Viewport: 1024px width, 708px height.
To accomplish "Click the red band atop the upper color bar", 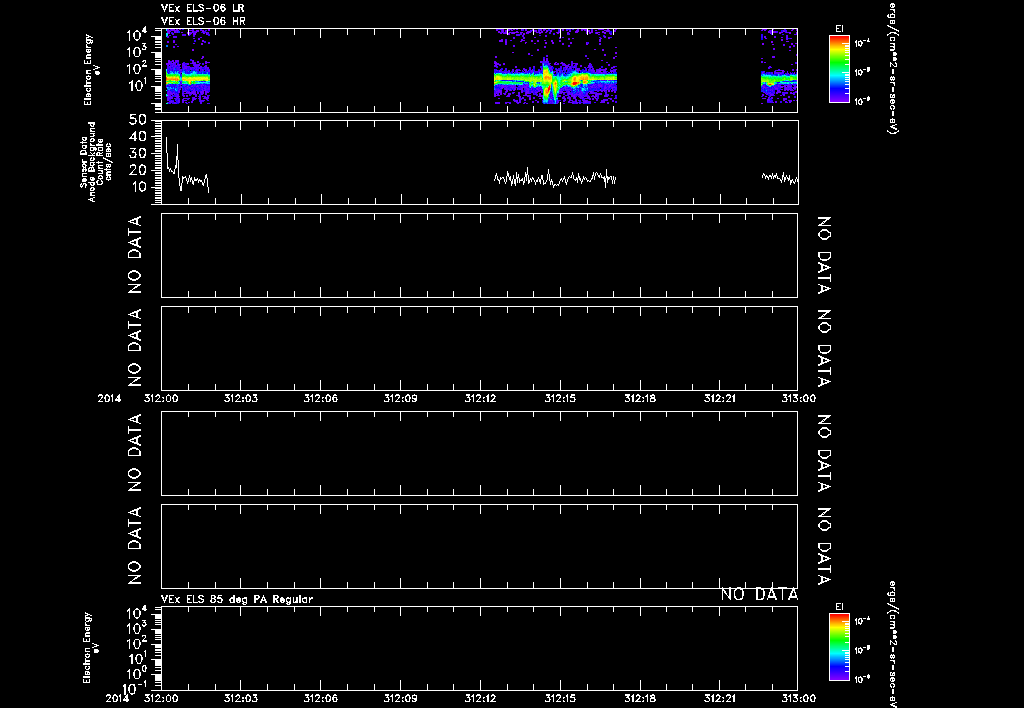I will pos(839,39).
